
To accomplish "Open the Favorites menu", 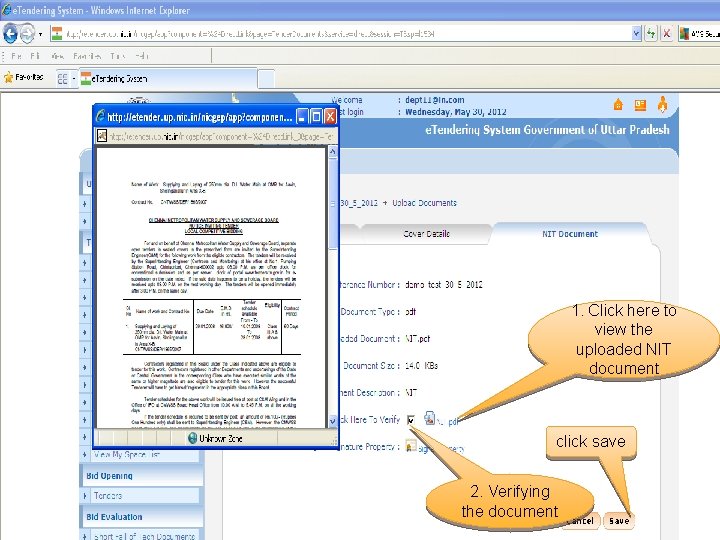I will [87, 56].
